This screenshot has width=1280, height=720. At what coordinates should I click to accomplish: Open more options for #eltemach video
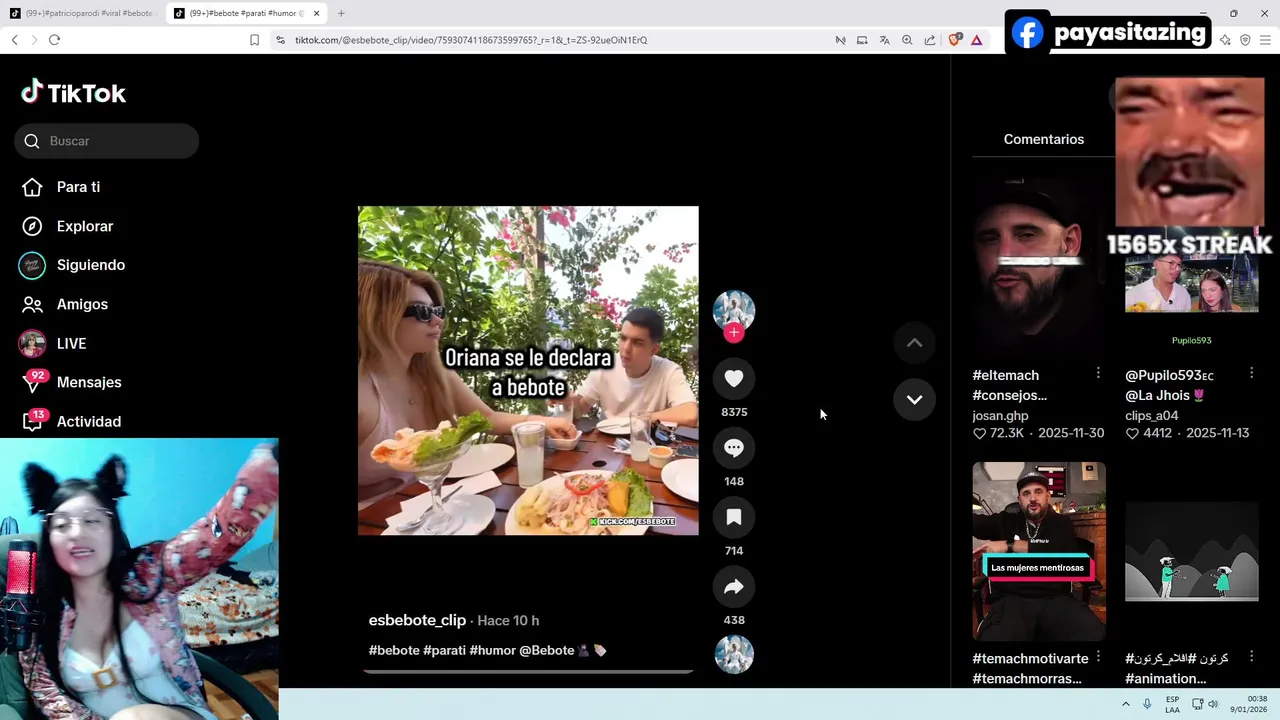coord(1098,373)
